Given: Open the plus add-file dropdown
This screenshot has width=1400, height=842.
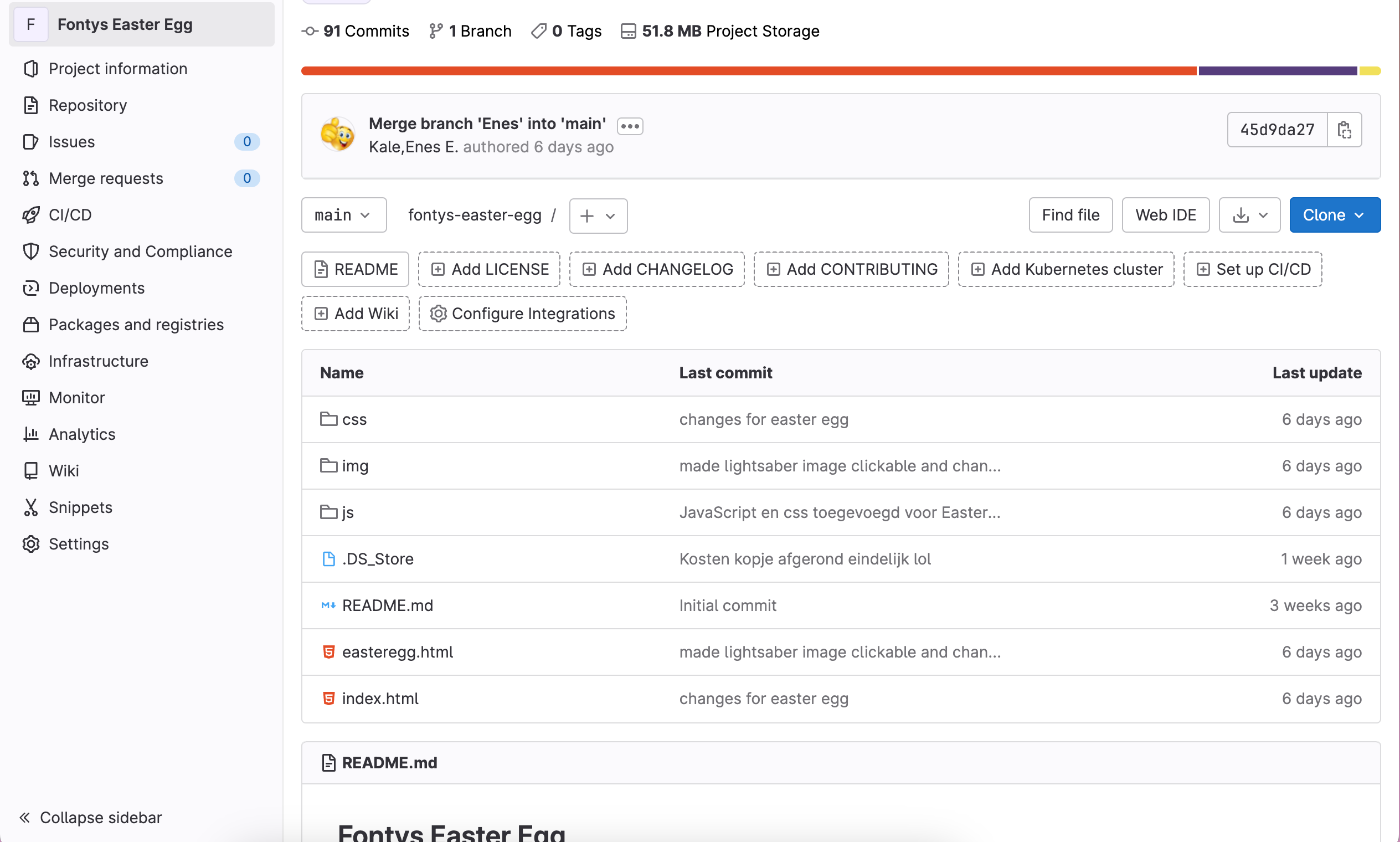Looking at the screenshot, I should (x=598, y=215).
